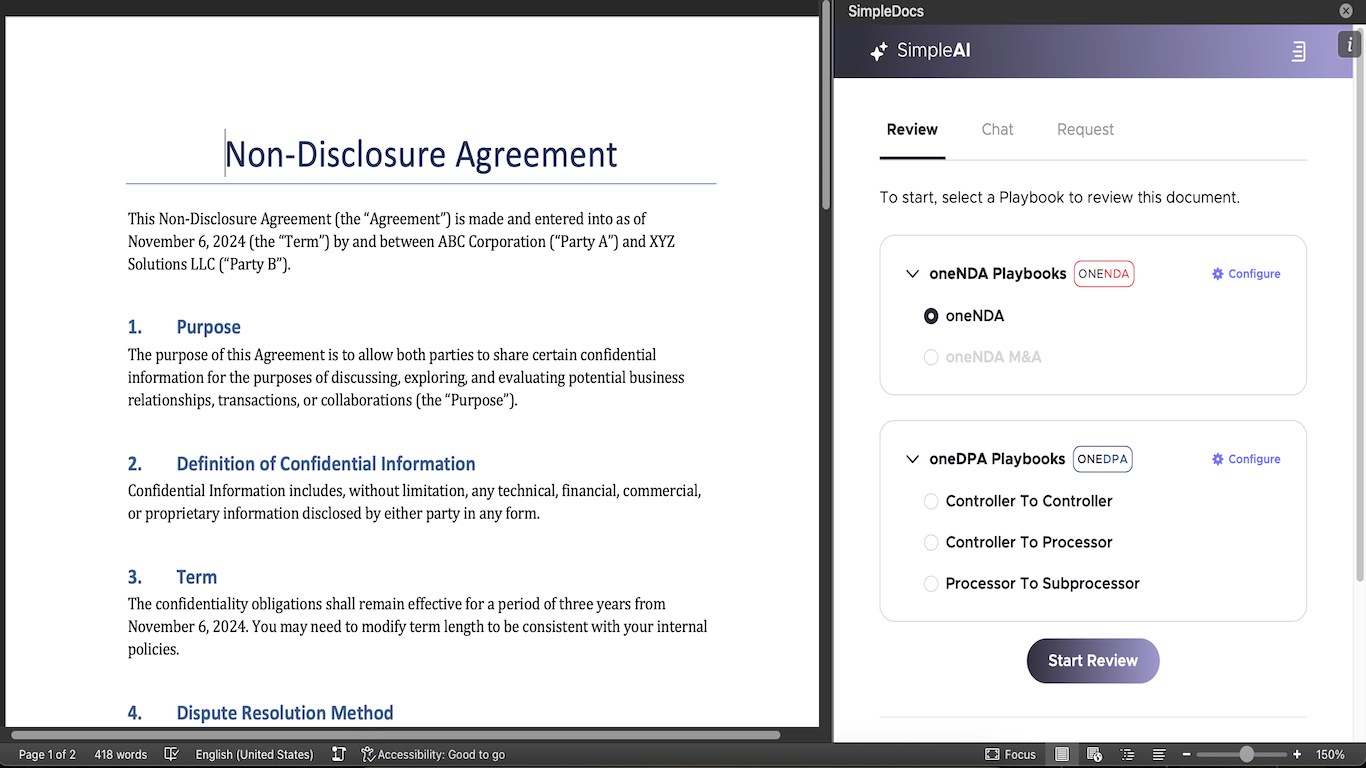Image resolution: width=1366 pixels, height=768 pixels.
Task: Click the gear icon beside oneNDA Configure
Action: tap(1217, 274)
